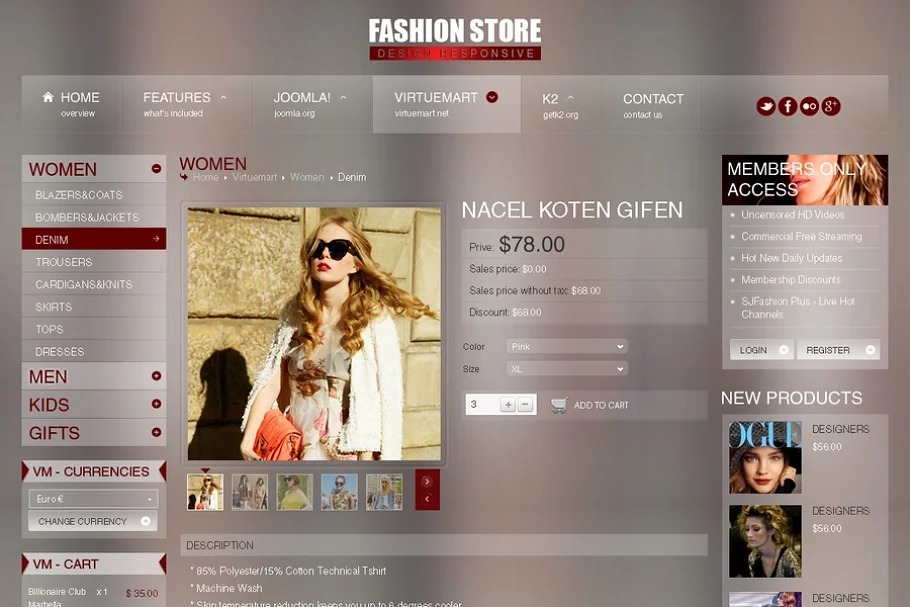
Task: Open the Euro currency dropdown
Action: tap(93, 499)
